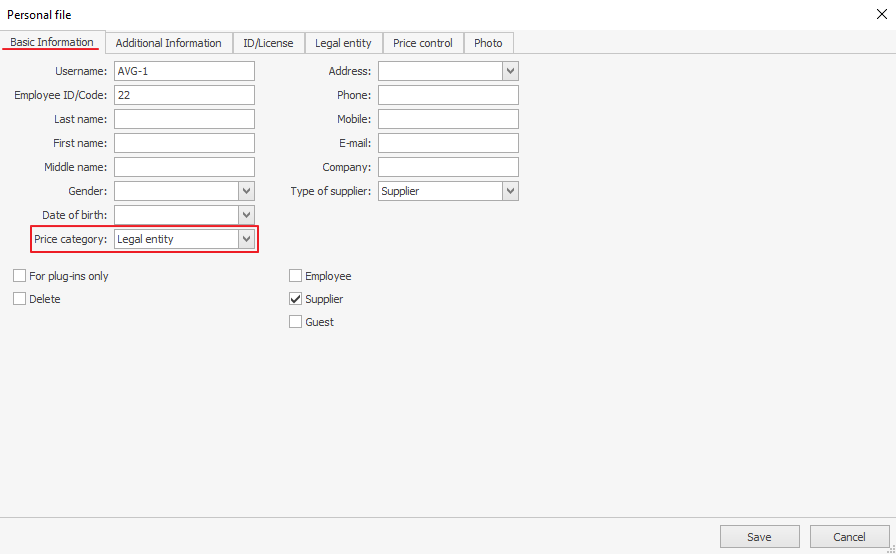Image resolution: width=896 pixels, height=554 pixels.
Task: Expand the Gender dropdown
Action: click(x=246, y=191)
